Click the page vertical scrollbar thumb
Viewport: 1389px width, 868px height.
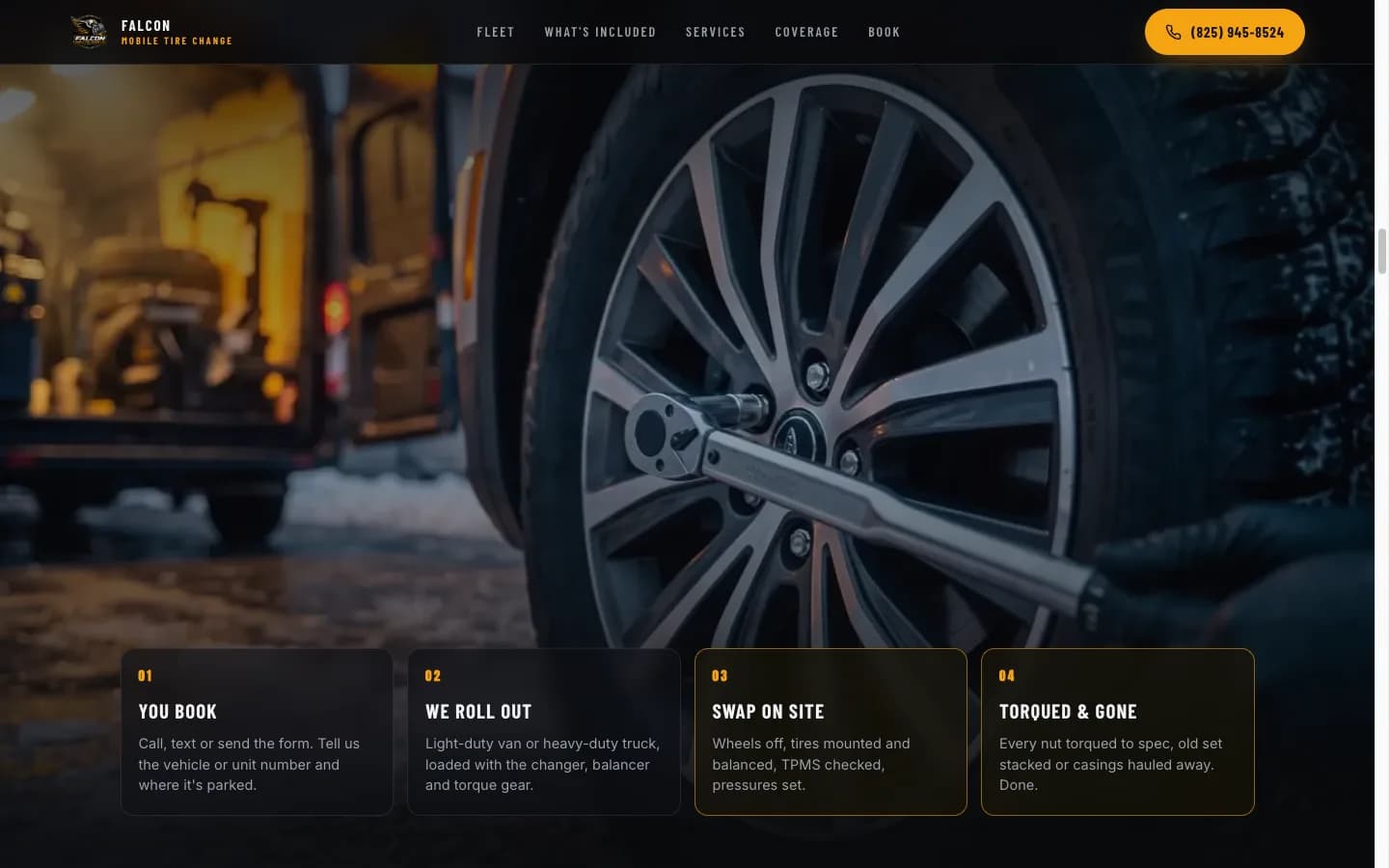pos(1381,251)
